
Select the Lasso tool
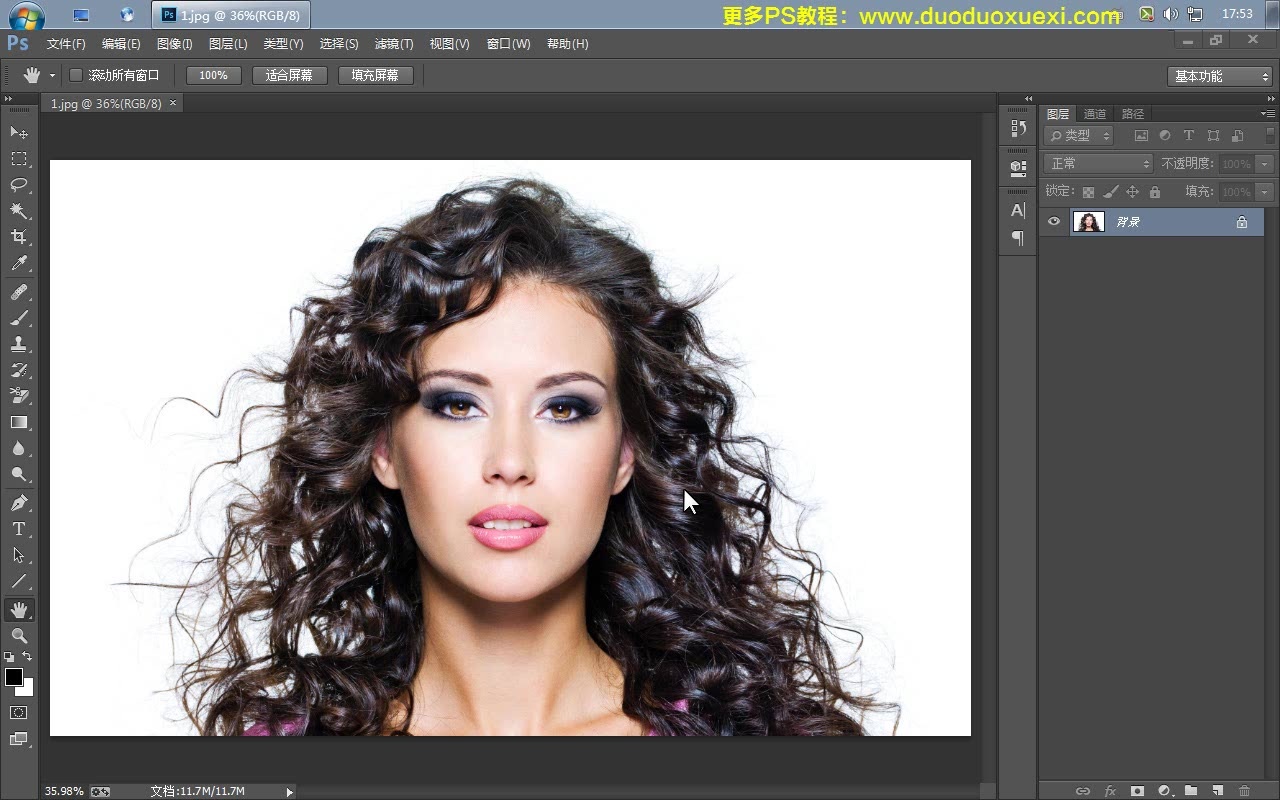pos(19,185)
